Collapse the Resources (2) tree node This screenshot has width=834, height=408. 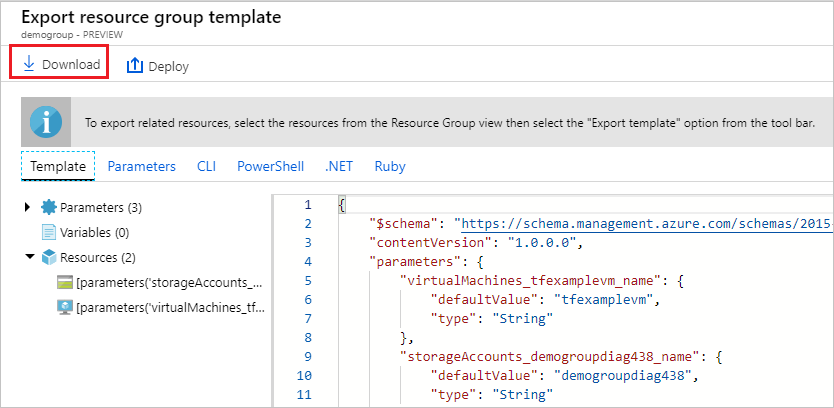pos(28,258)
